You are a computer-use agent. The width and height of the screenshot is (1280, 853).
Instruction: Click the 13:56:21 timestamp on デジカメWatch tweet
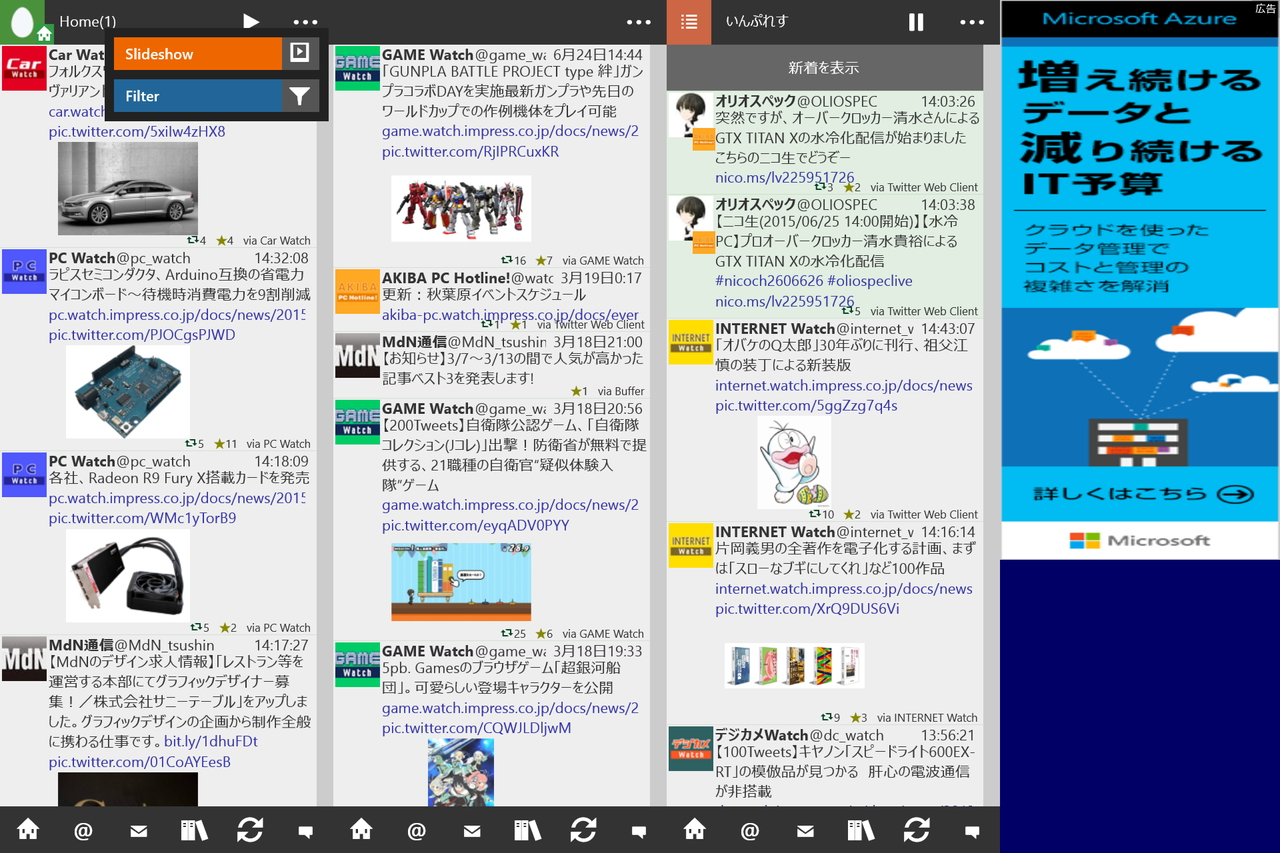947,735
